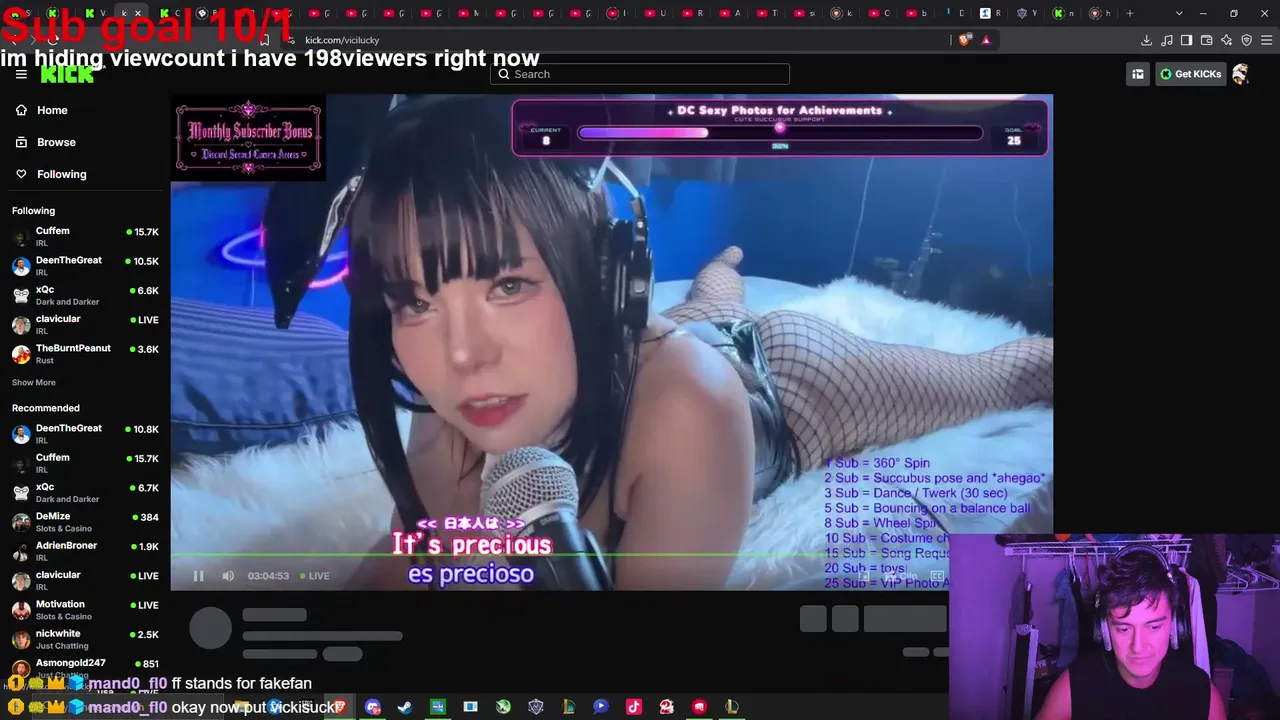
Task: Open a new browser tab
Action: 1130,13
